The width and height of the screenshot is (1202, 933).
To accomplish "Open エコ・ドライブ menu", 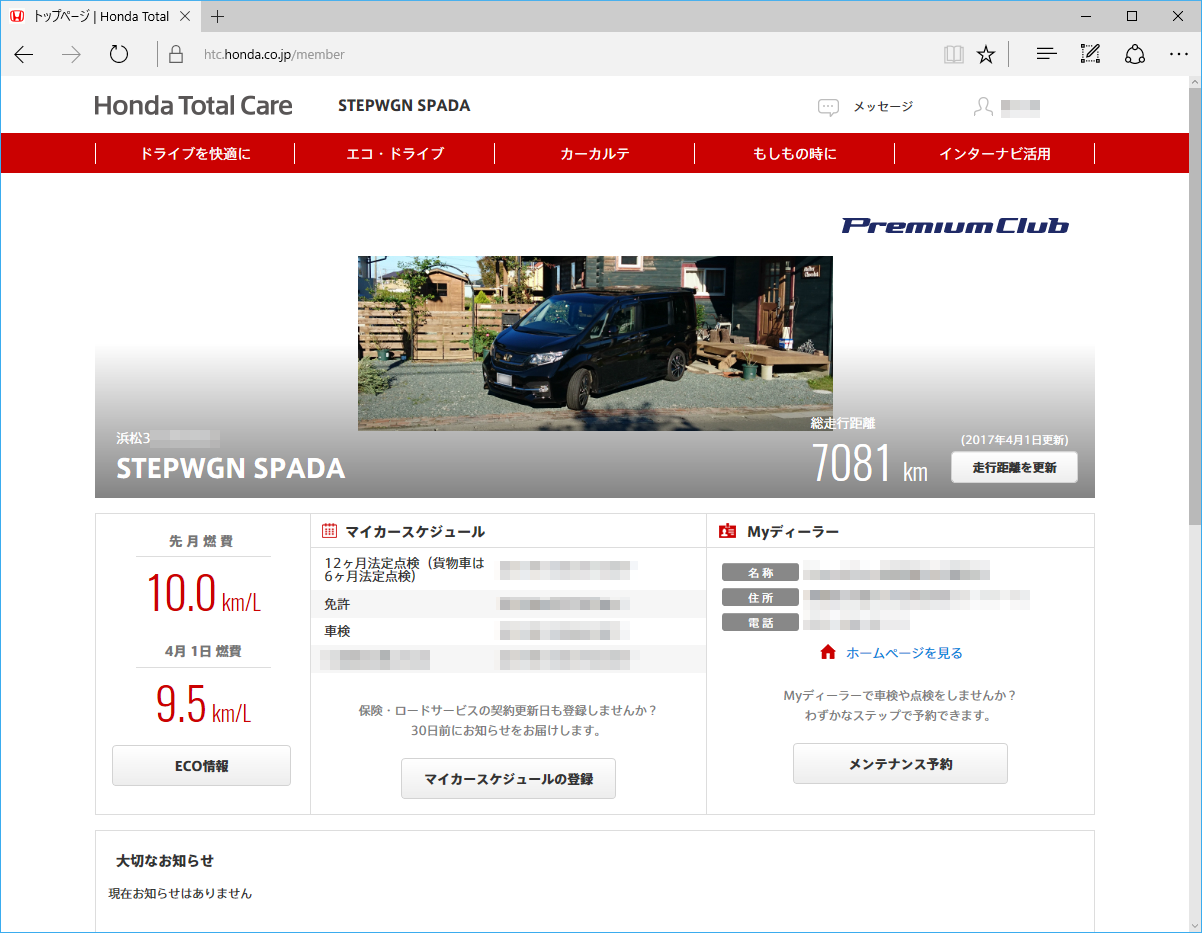I will pyautogui.click(x=395, y=154).
